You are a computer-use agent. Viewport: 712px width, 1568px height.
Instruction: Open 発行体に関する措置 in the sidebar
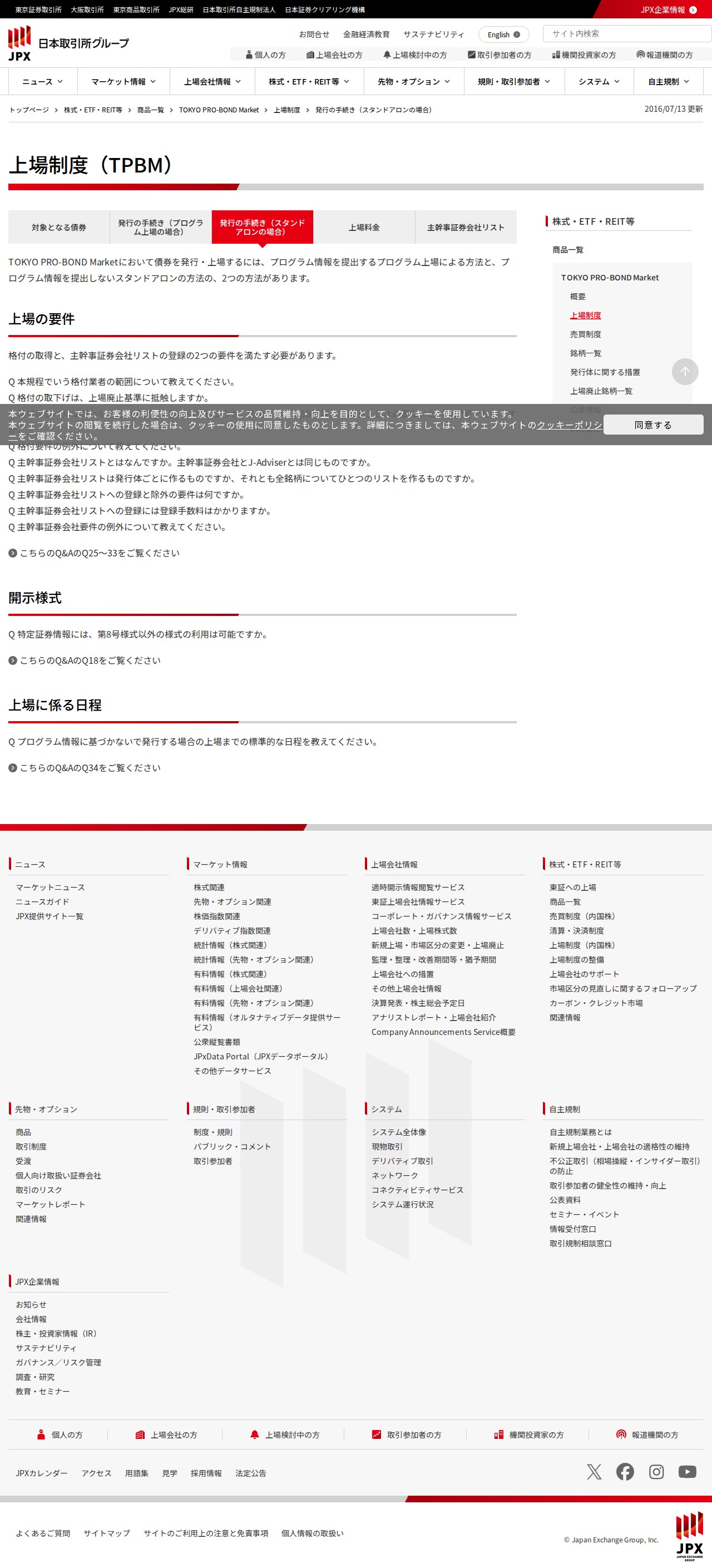coord(605,372)
